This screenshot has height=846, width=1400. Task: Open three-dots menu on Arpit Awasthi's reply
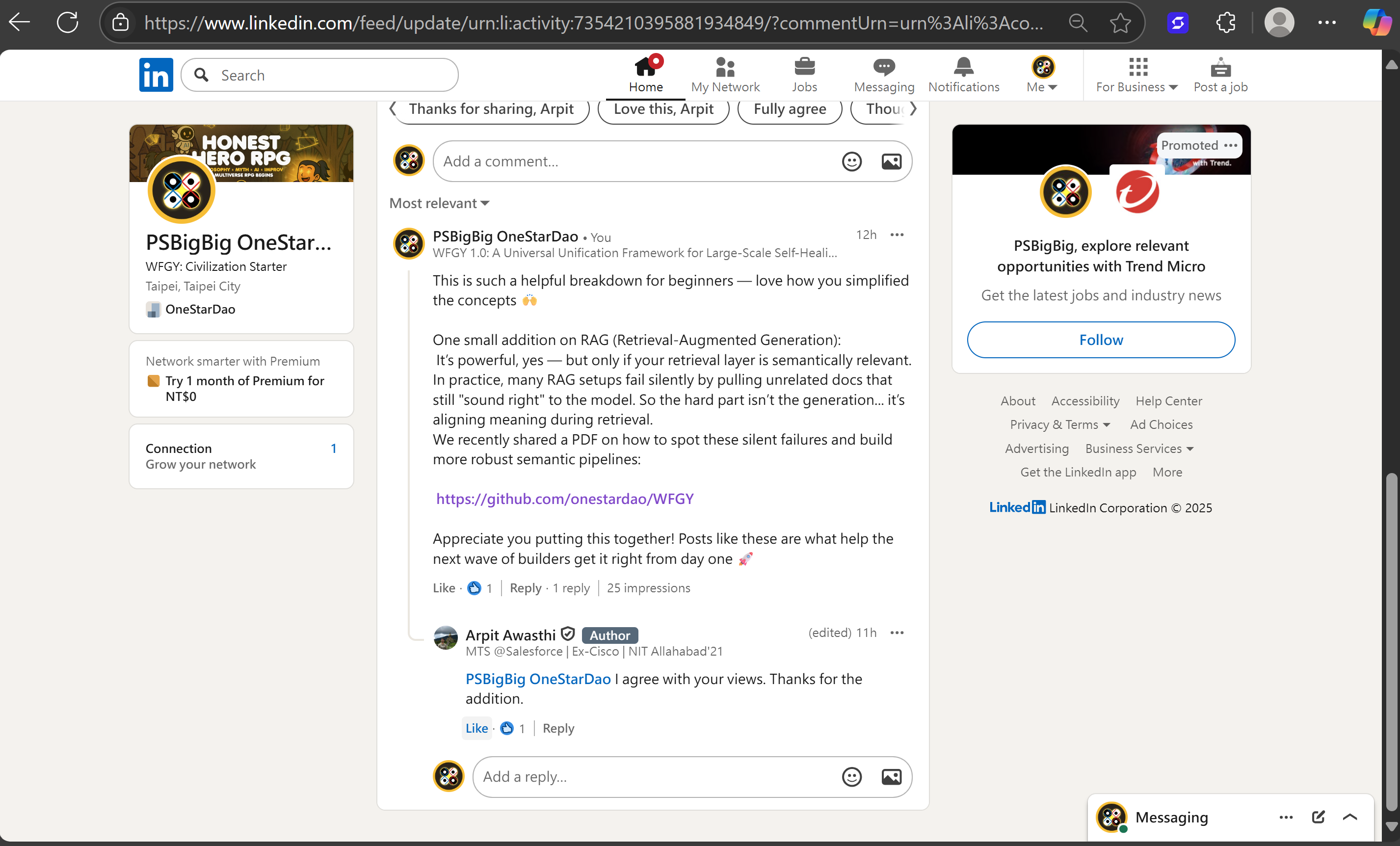897,633
